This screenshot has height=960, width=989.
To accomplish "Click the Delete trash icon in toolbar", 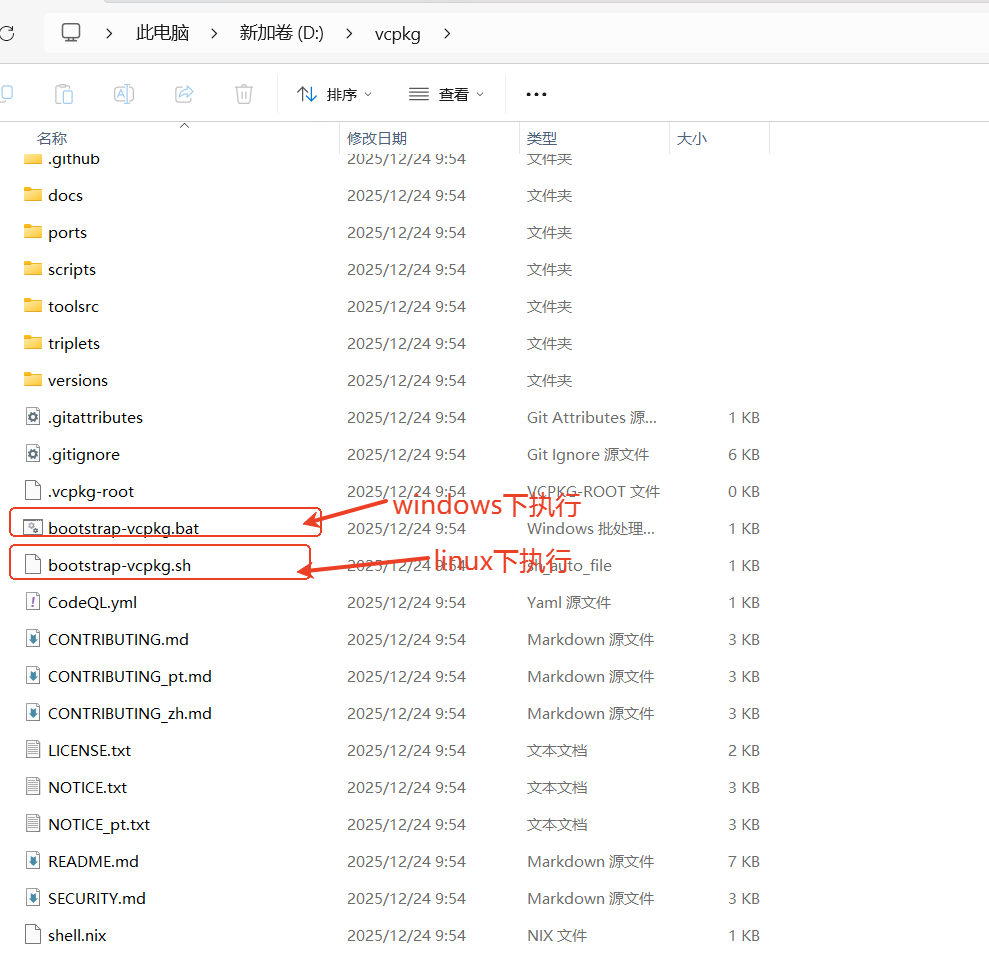I will [x=244, y=94].
